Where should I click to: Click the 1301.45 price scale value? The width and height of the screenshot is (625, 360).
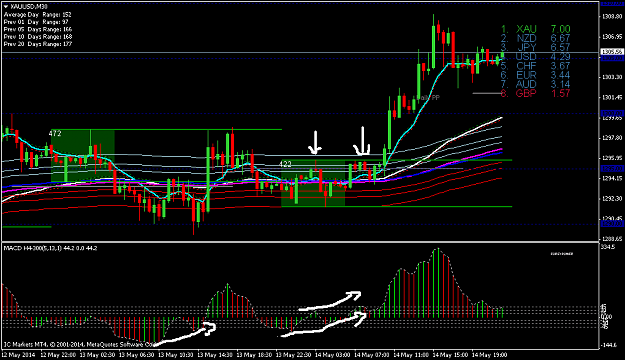coord(612,97)
